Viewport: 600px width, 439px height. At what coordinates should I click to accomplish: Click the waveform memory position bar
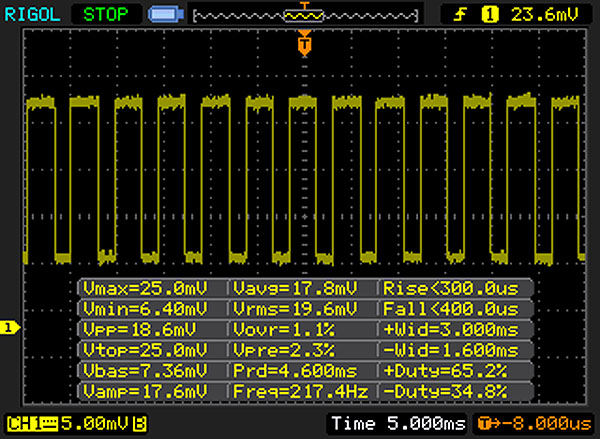[x=305, y=16]
